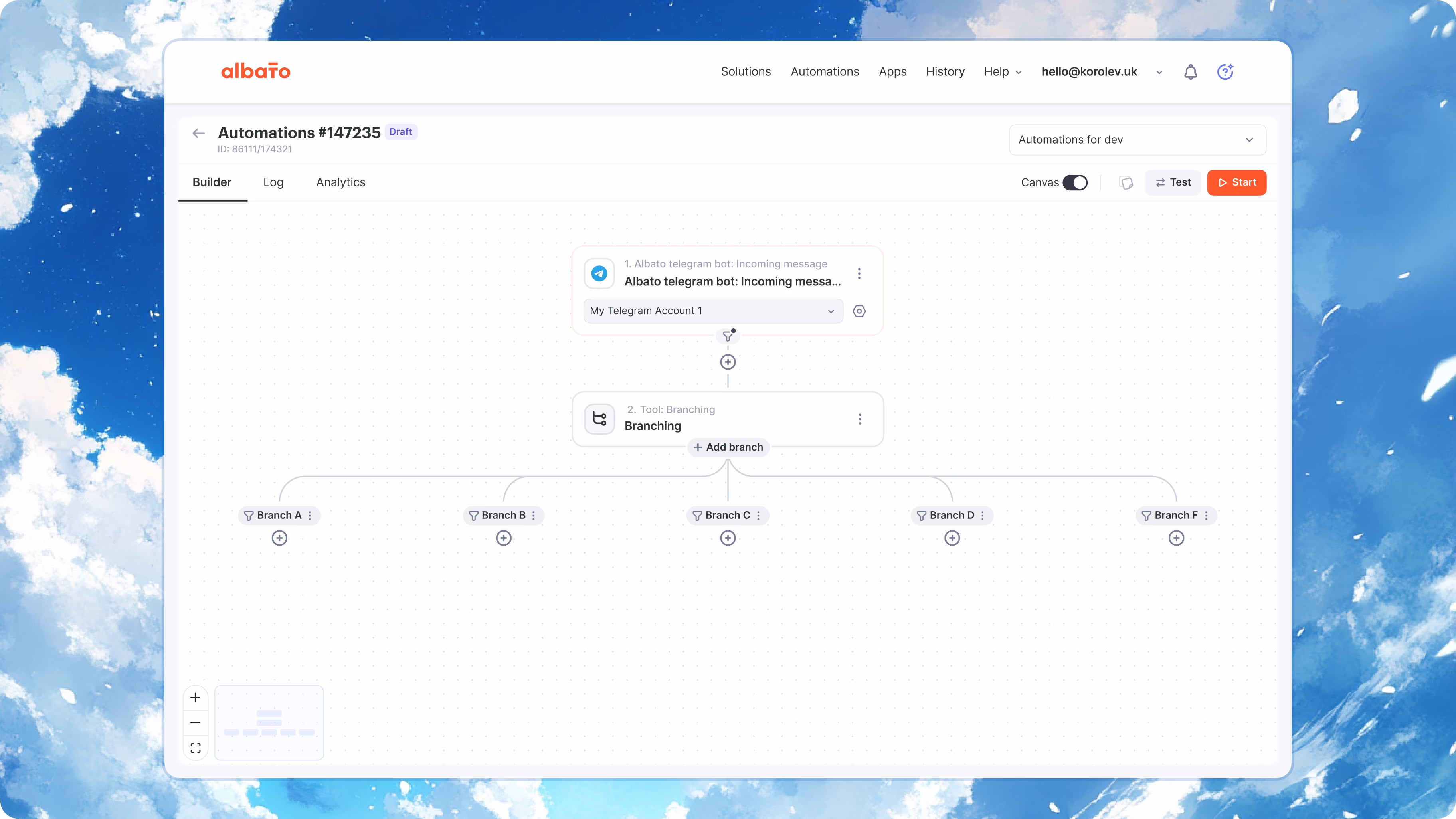Viewport: 1456px width, 819px height.
Task: Zoom in on the canvas
Action: click(x=196, y=698)
